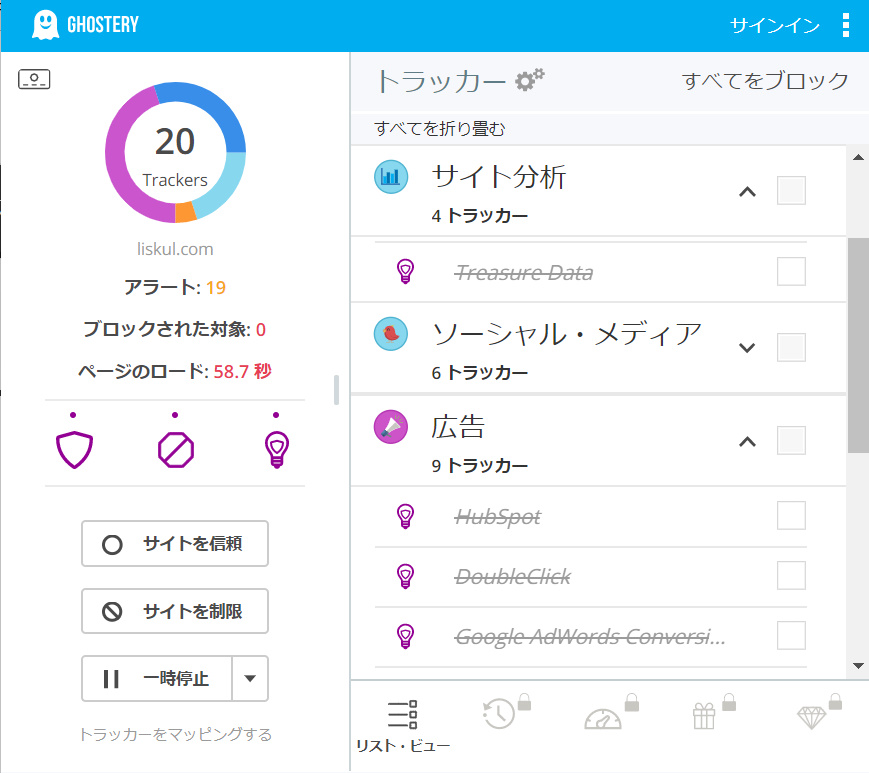
Task: Click the ソーシャル・メディア bird category icon
Action: 391,334
